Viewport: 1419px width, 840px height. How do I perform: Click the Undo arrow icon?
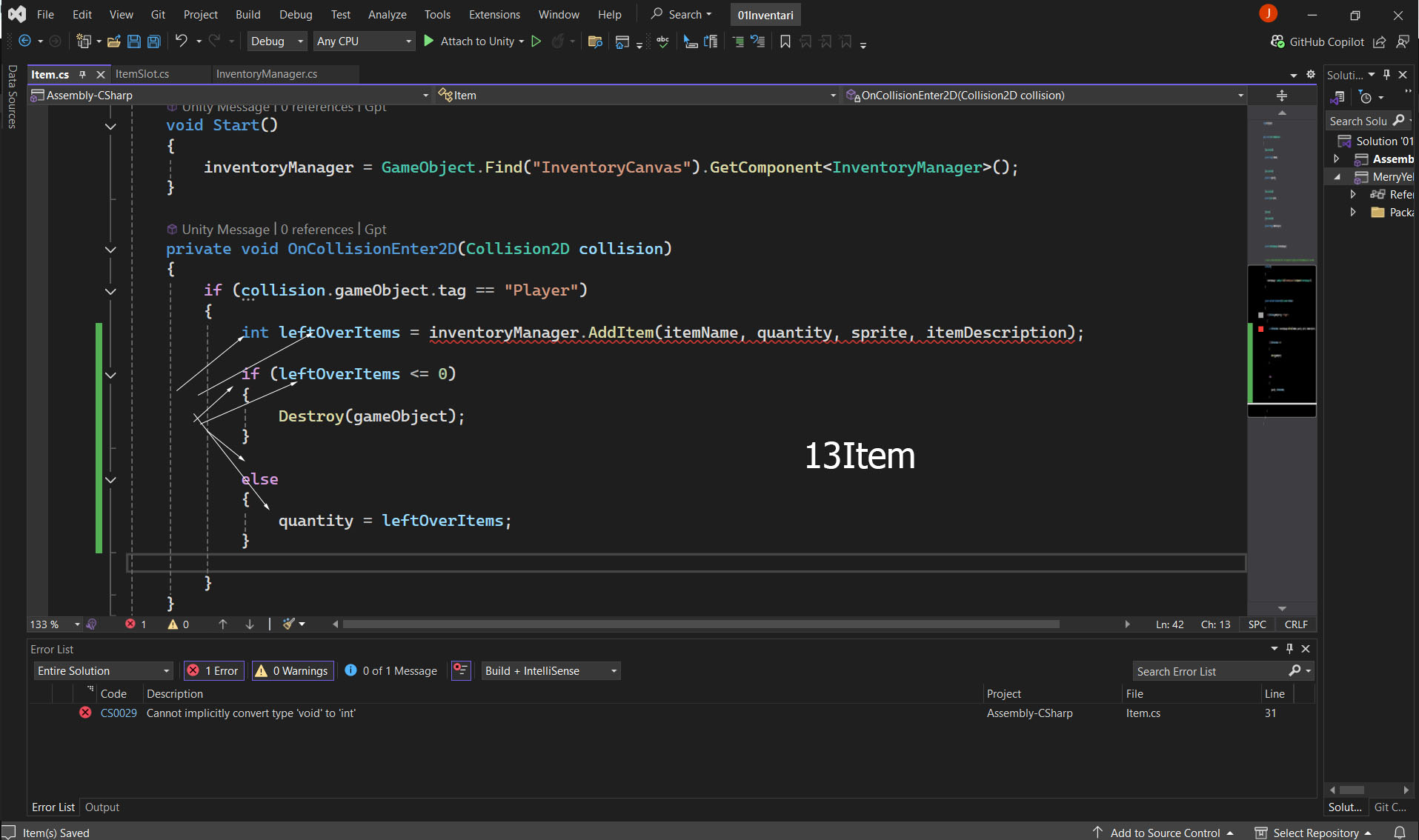coord(181,41)
